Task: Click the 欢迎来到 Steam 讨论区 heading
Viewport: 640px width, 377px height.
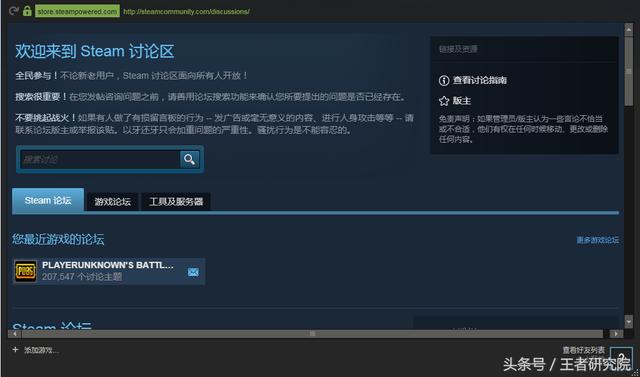Action: [x=95, y=51]
